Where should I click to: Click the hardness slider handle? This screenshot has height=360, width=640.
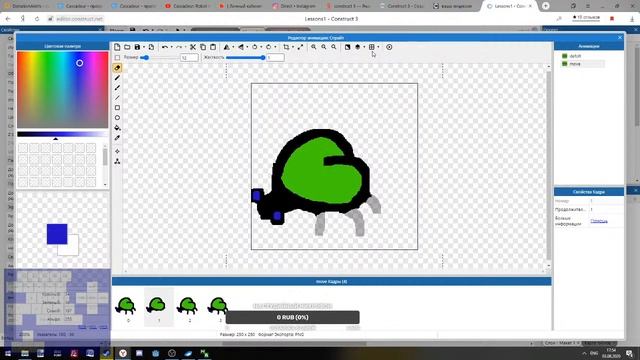[x=262, y=58]
